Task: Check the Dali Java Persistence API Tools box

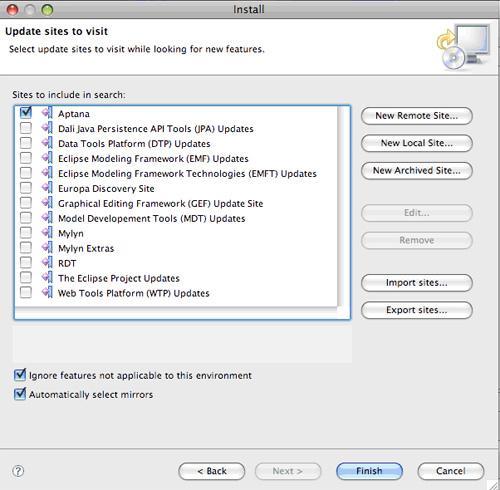Action: [x=26, y=128]
